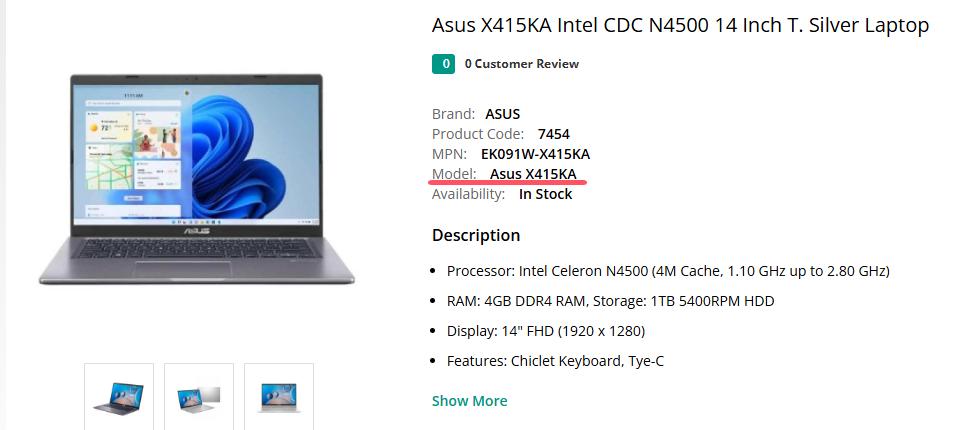Click the Processor specification bullet line

[x=668, y=271]
